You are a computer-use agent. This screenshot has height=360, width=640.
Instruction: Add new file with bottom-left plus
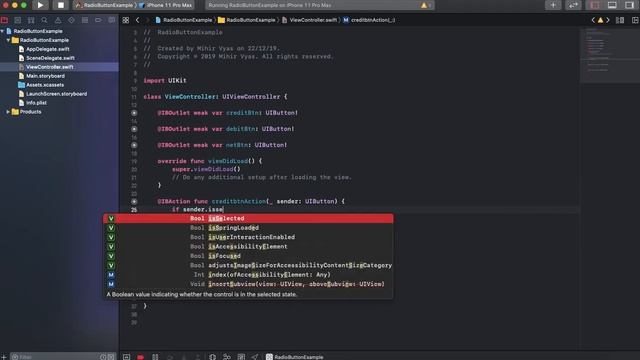click(4, 357)
